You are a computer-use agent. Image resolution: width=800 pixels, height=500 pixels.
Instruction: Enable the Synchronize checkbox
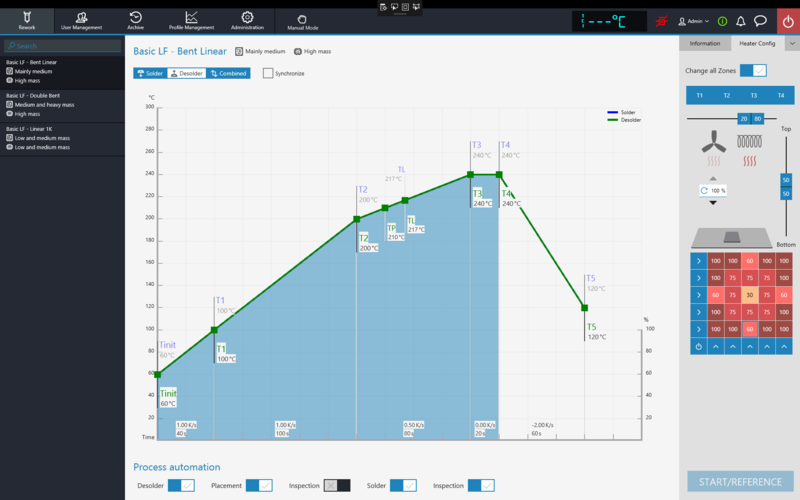[268, 73]
